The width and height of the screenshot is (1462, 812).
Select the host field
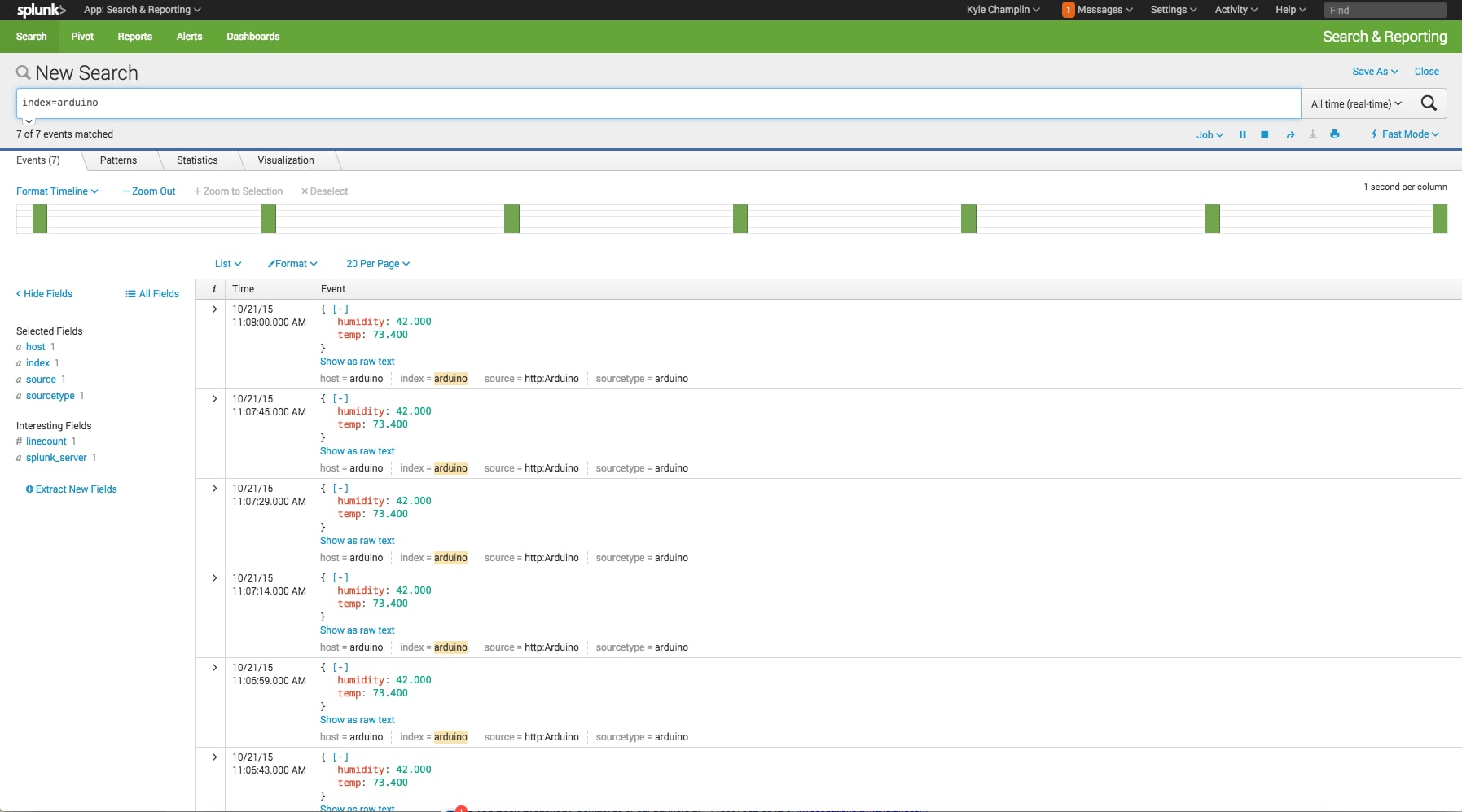pyautogui.click(x=36, y=347)
